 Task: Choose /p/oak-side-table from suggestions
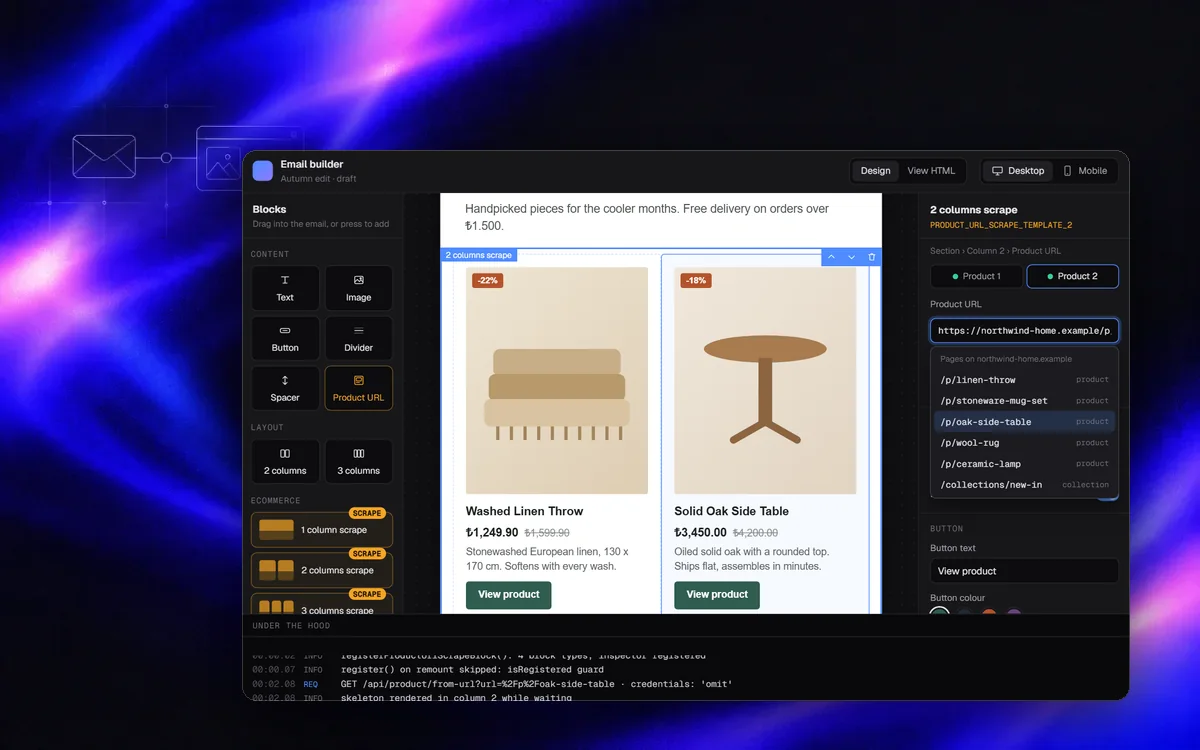click(1024, 422)
